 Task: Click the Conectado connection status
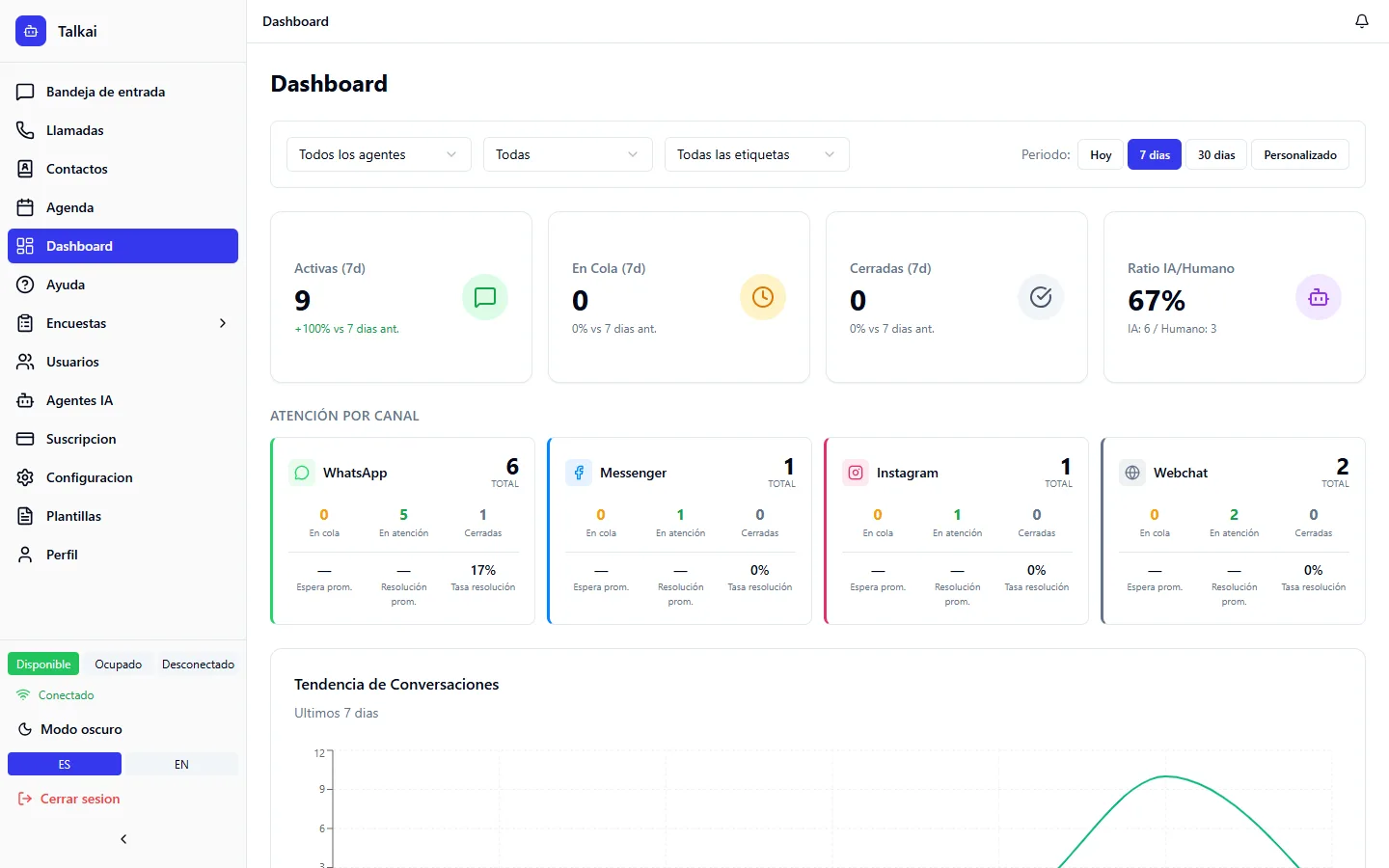pos(56,695)
